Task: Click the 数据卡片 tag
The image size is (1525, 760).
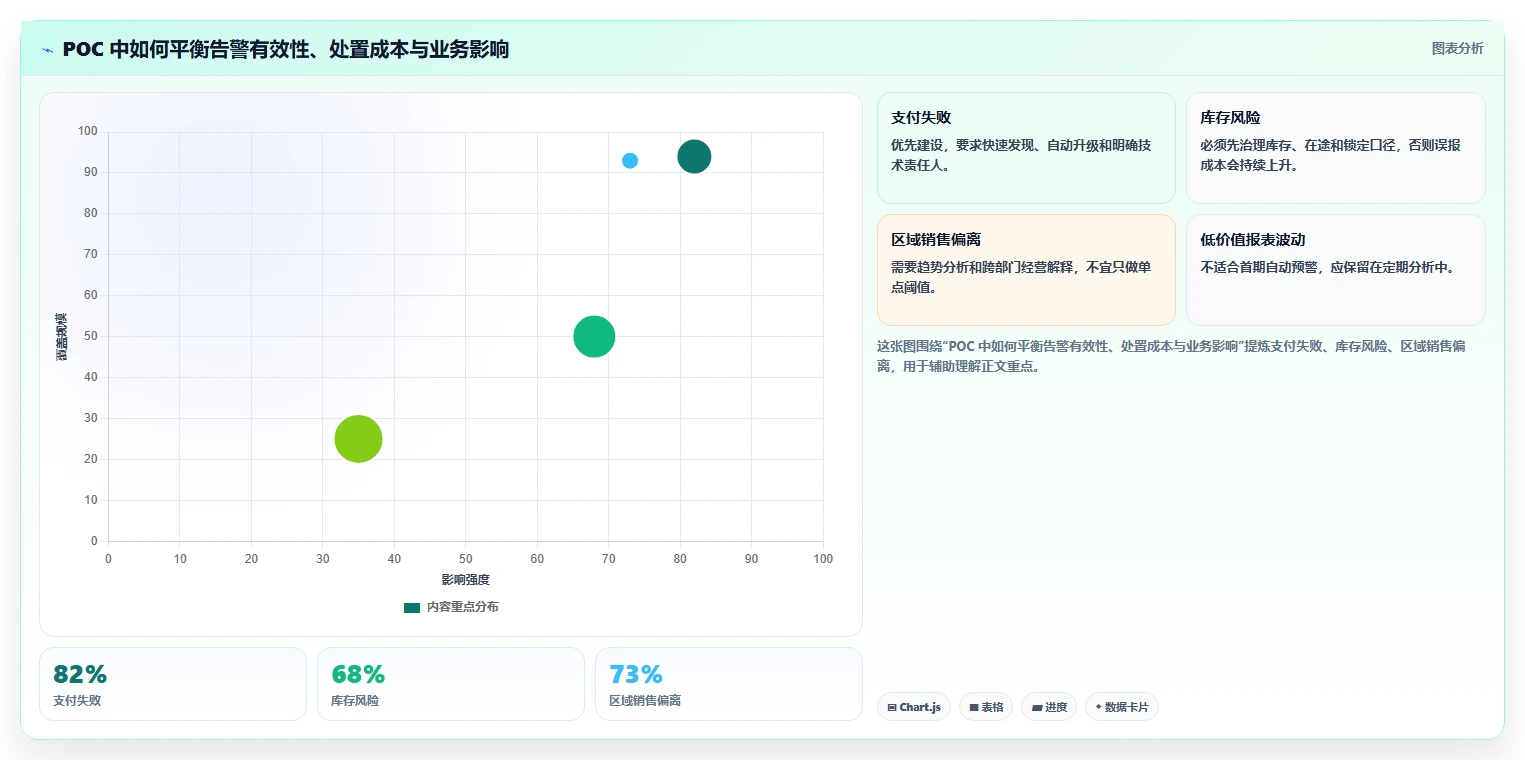Action: [x=1122, y=707]
